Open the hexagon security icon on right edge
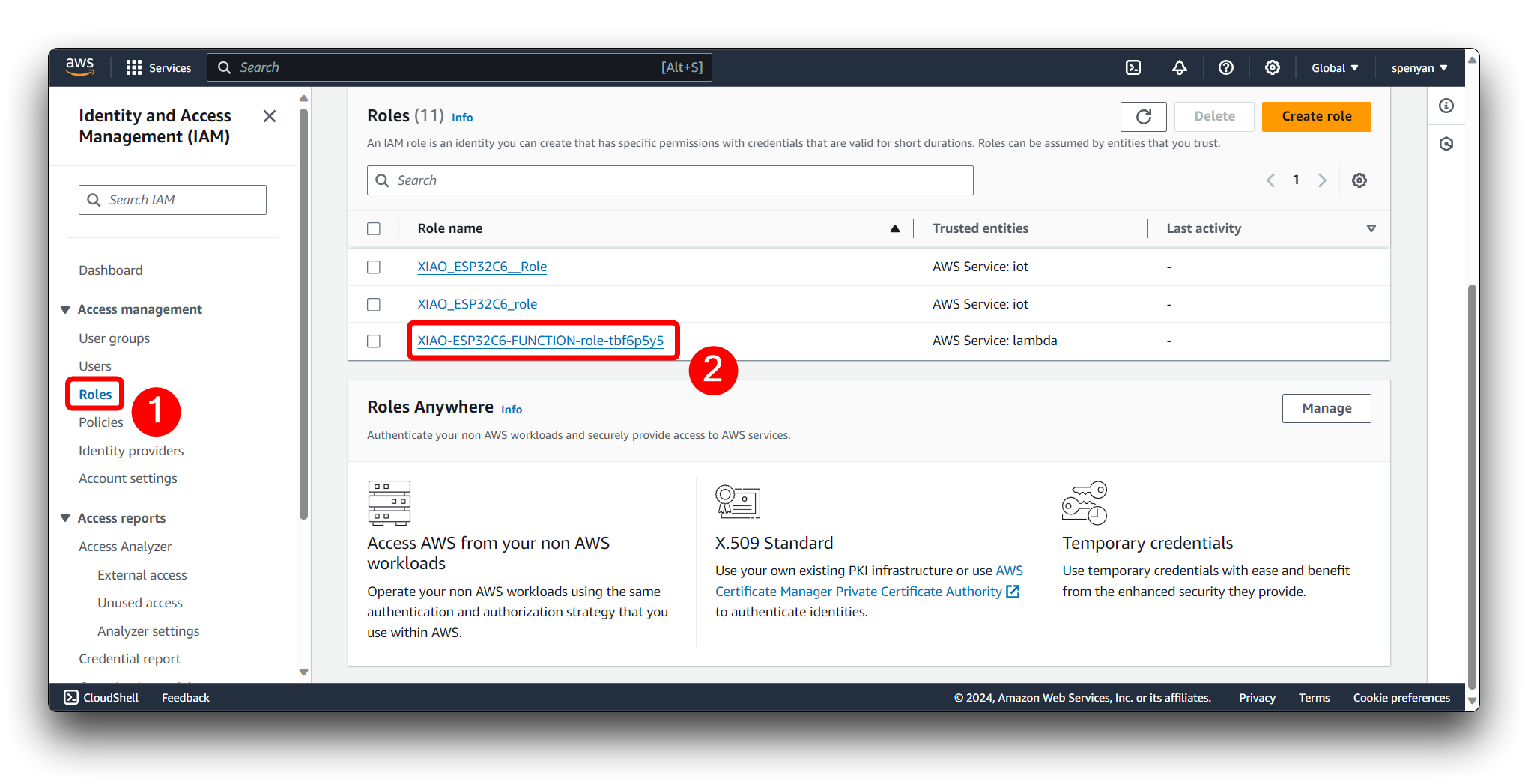This screenshot has height=784, width=1528. point(1446,144)
